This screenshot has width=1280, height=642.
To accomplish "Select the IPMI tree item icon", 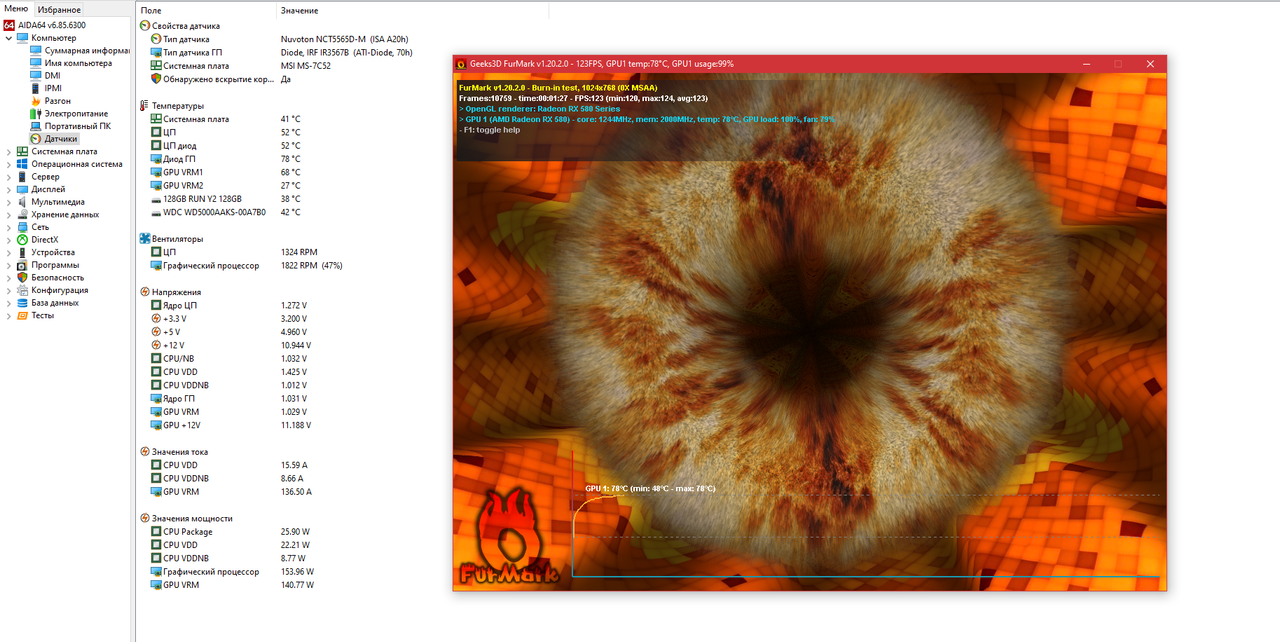I will click(36, 88).
